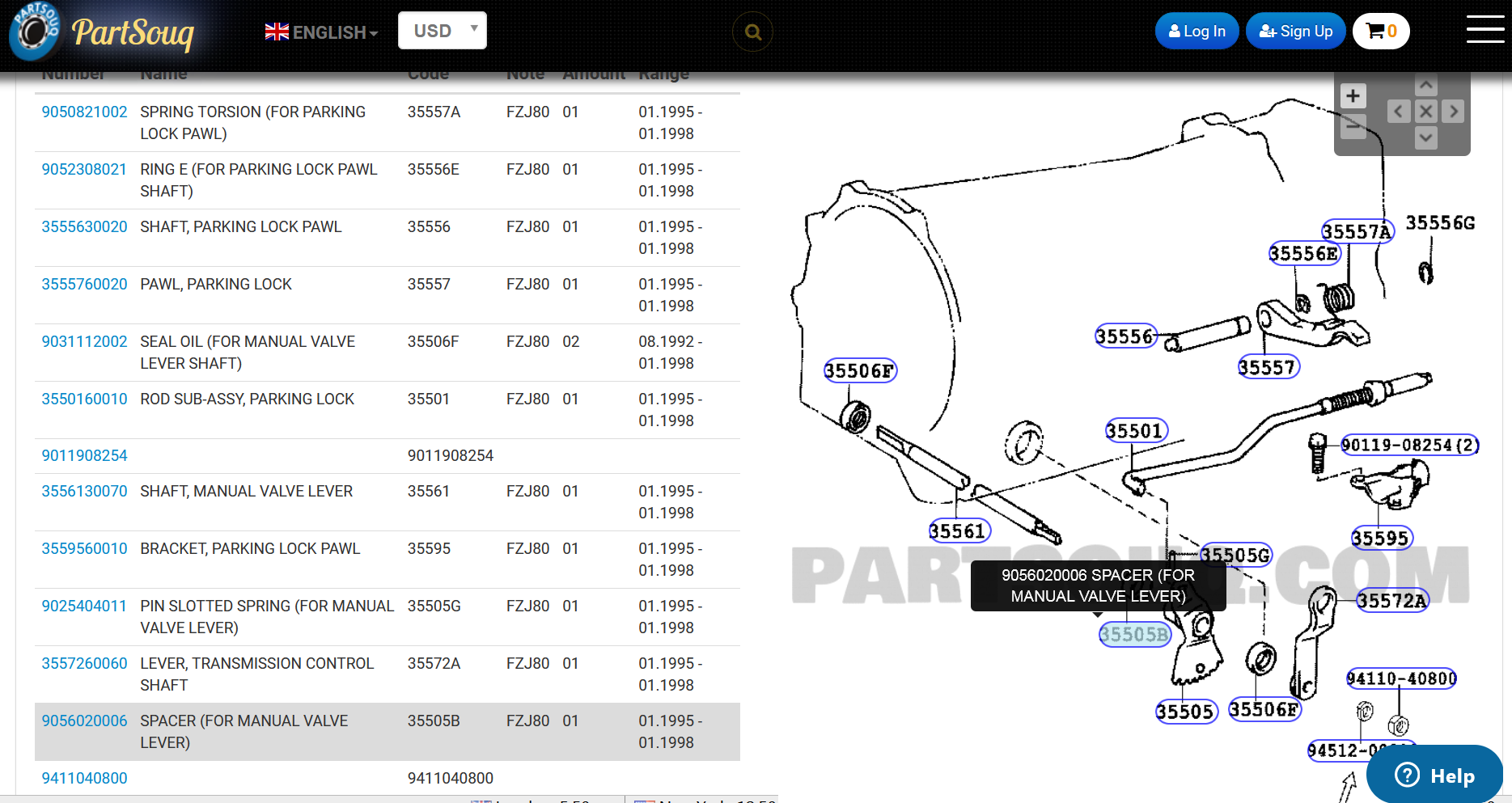Select upper-left diagram callout 35506F

tap(860, 370)
